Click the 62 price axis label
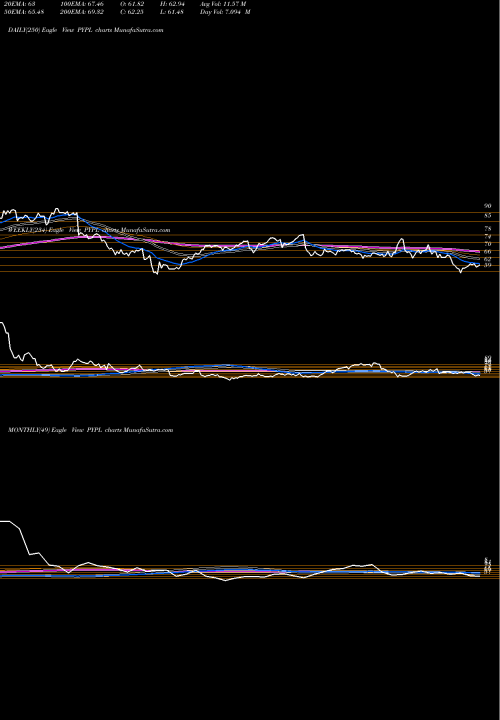 tap(488, 259)
